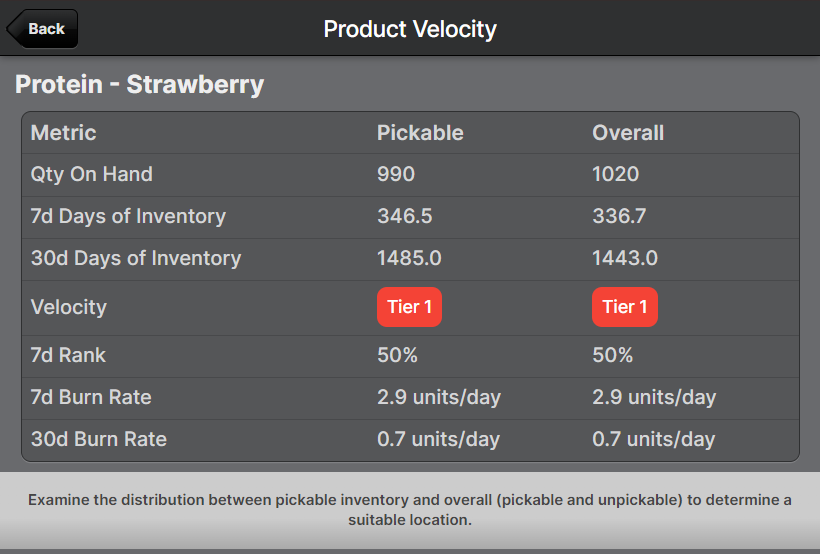Go back using the Back button

click(43, 29)
